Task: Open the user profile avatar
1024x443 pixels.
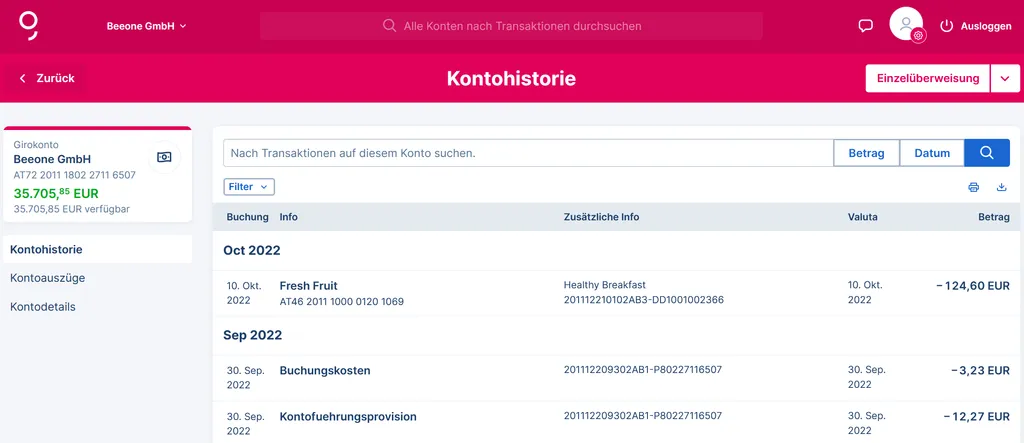Action: [x=906, y=25]
